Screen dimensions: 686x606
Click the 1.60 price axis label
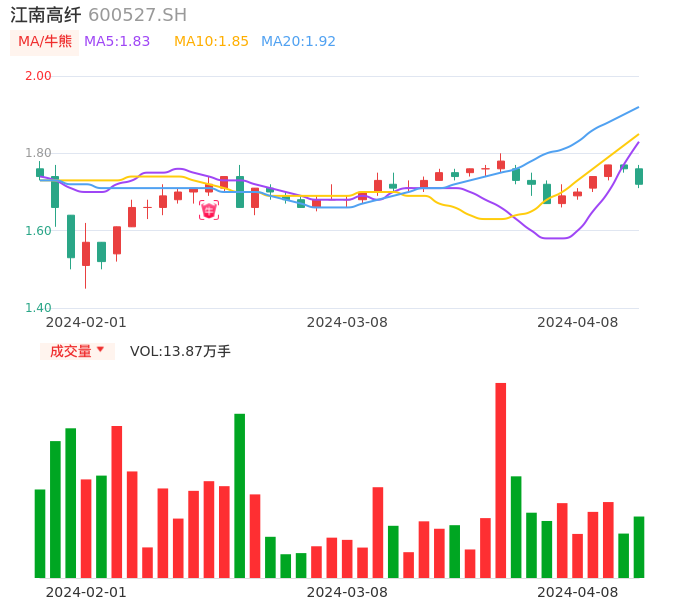click(38, 231)
